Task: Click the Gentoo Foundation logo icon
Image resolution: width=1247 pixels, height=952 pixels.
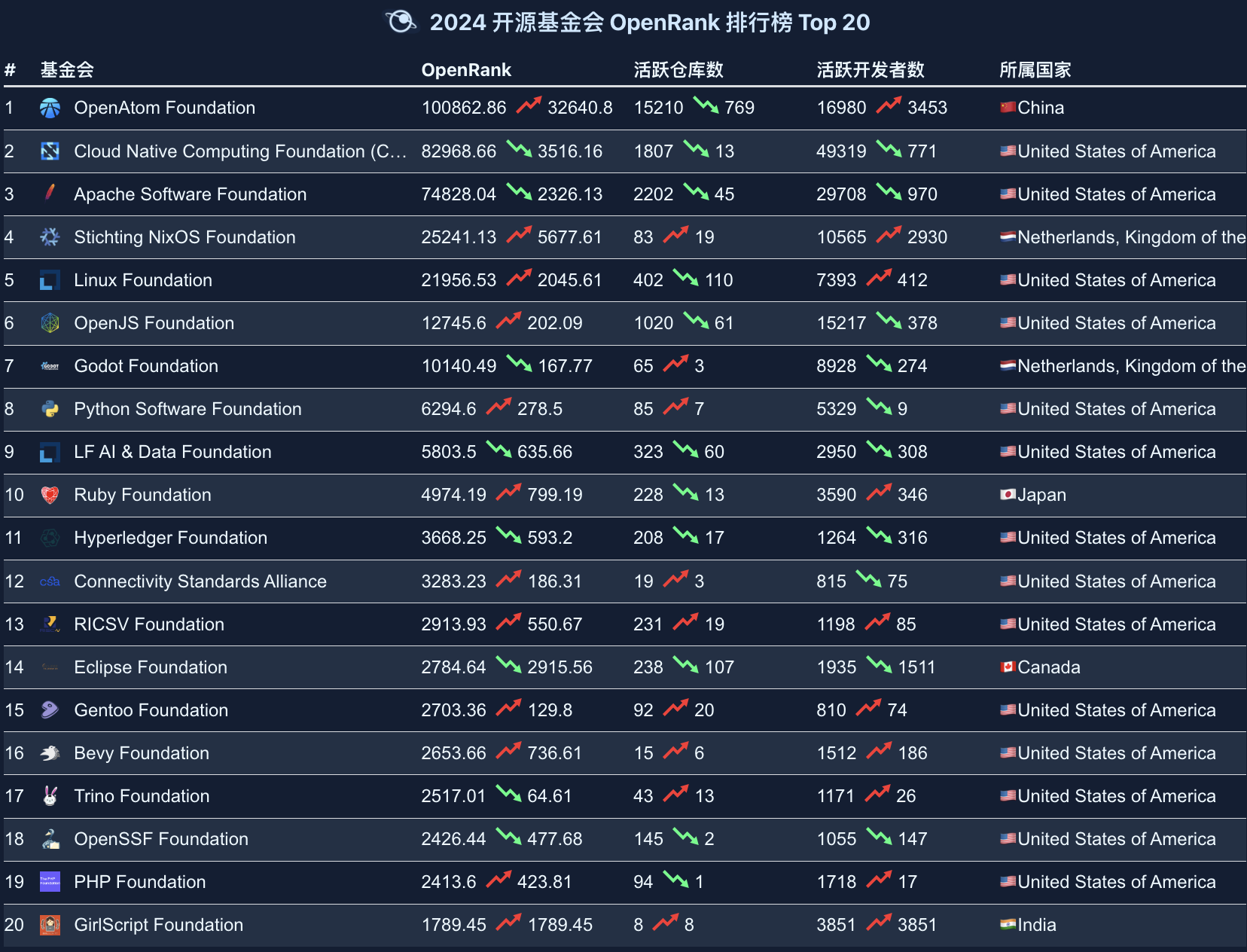Action: pyautogui.click(x=50, y=710)
